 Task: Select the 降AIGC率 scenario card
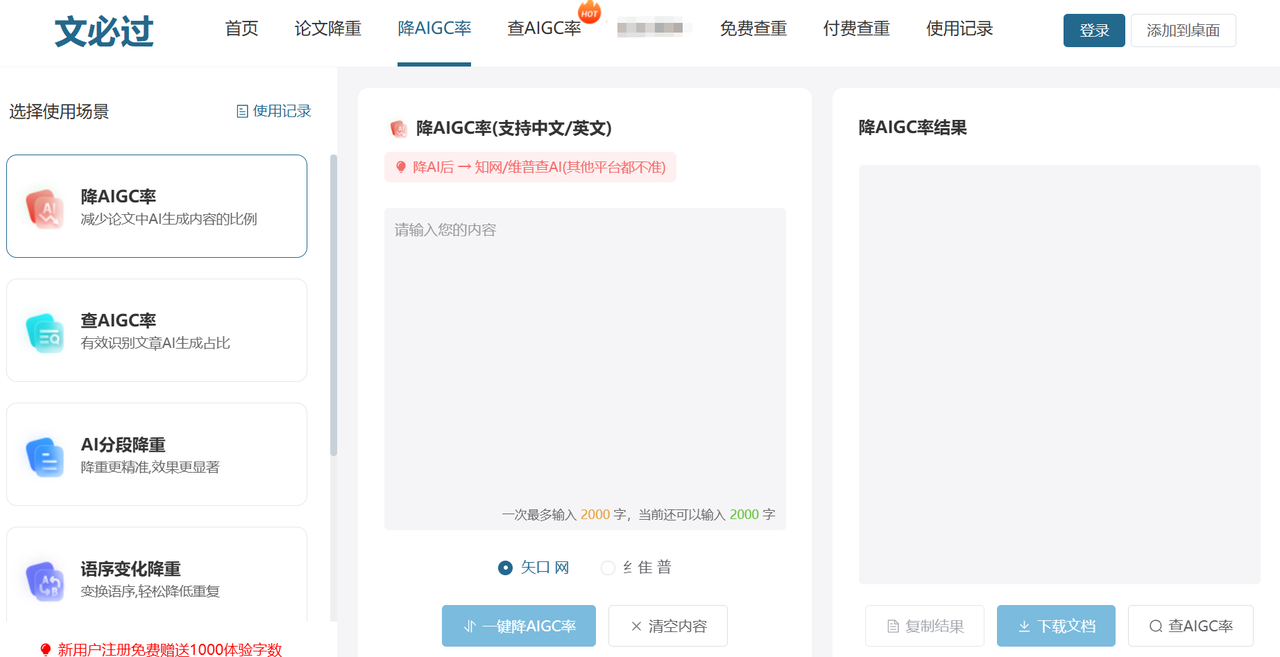pyautogui.click(x=156, y=206)
